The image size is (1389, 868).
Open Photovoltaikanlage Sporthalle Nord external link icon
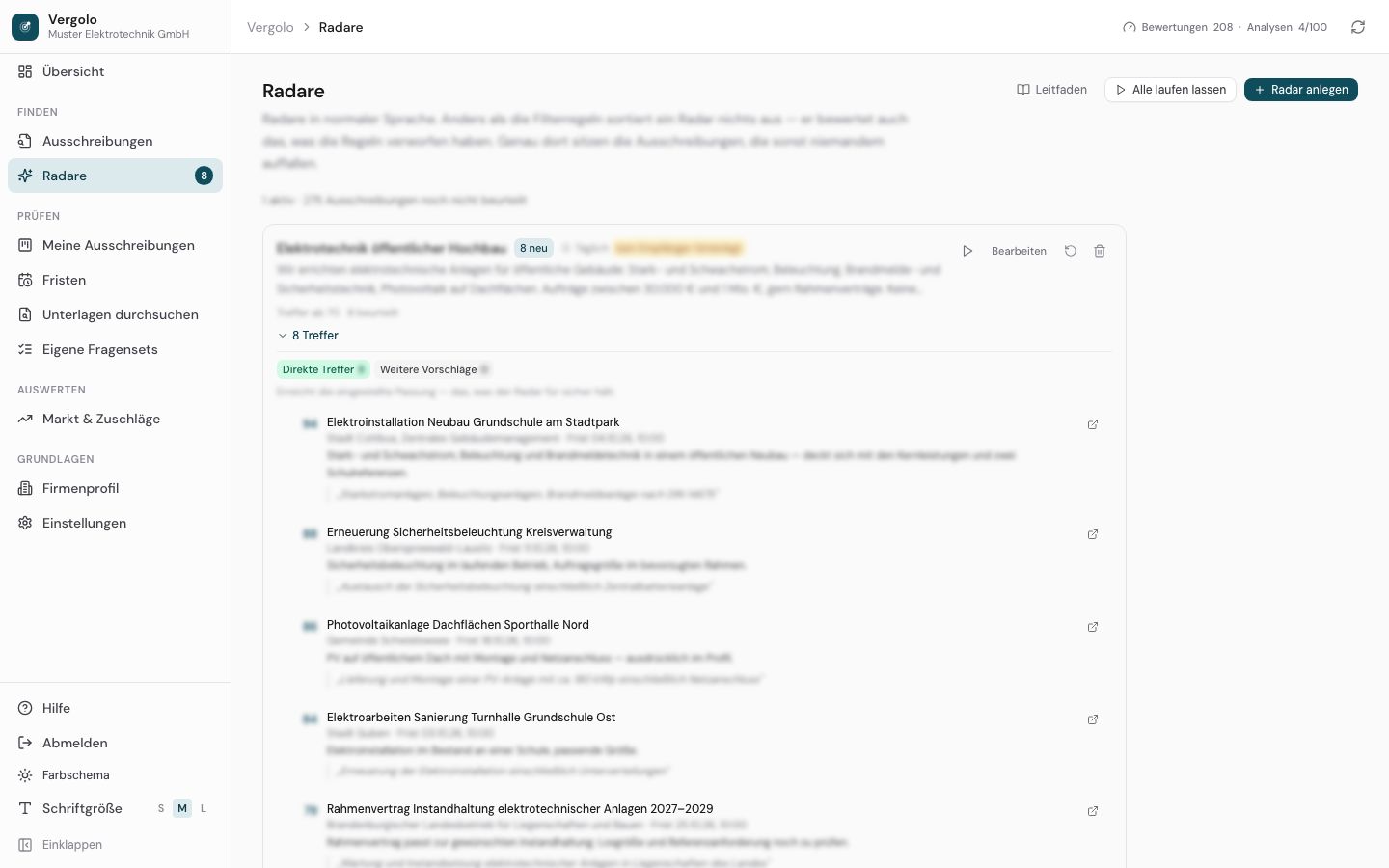[1093, 627]
